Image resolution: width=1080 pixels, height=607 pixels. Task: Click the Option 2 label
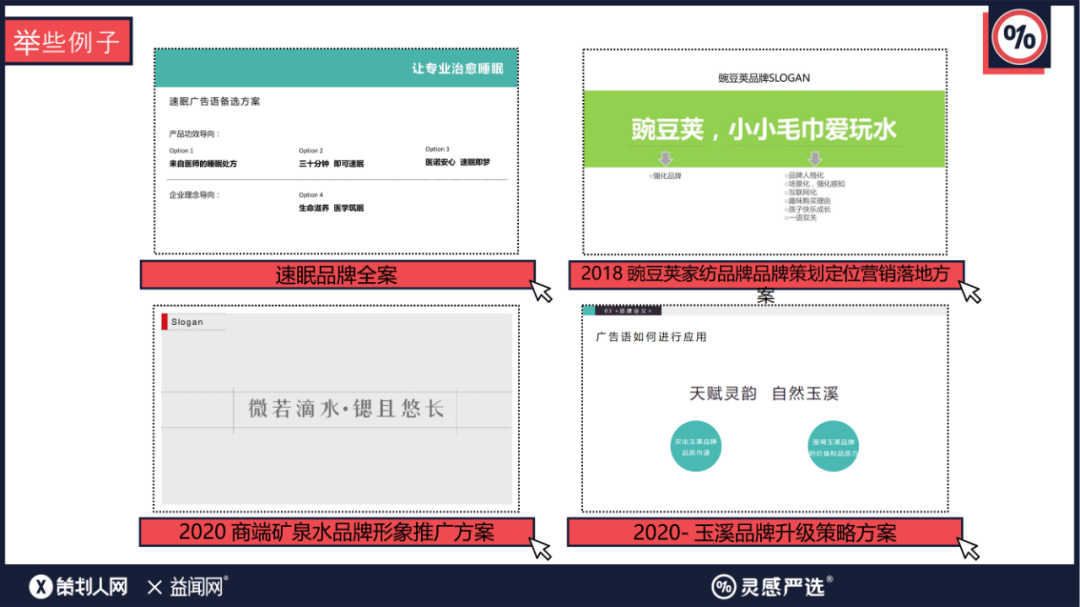[311, 150]
